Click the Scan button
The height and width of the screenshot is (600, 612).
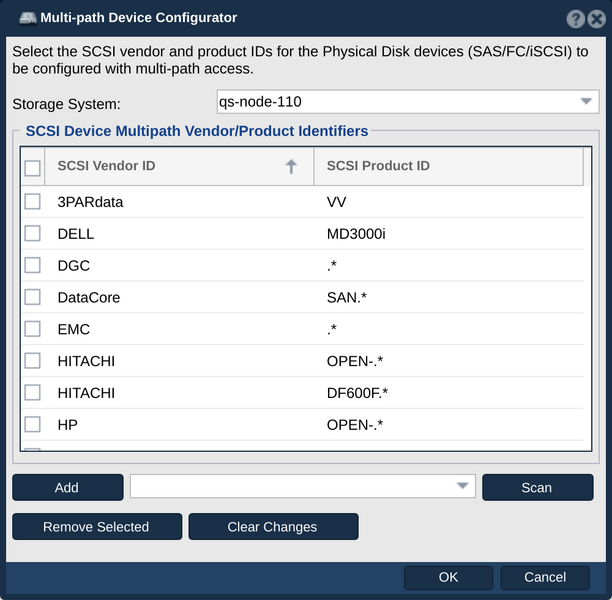(537, 488)
